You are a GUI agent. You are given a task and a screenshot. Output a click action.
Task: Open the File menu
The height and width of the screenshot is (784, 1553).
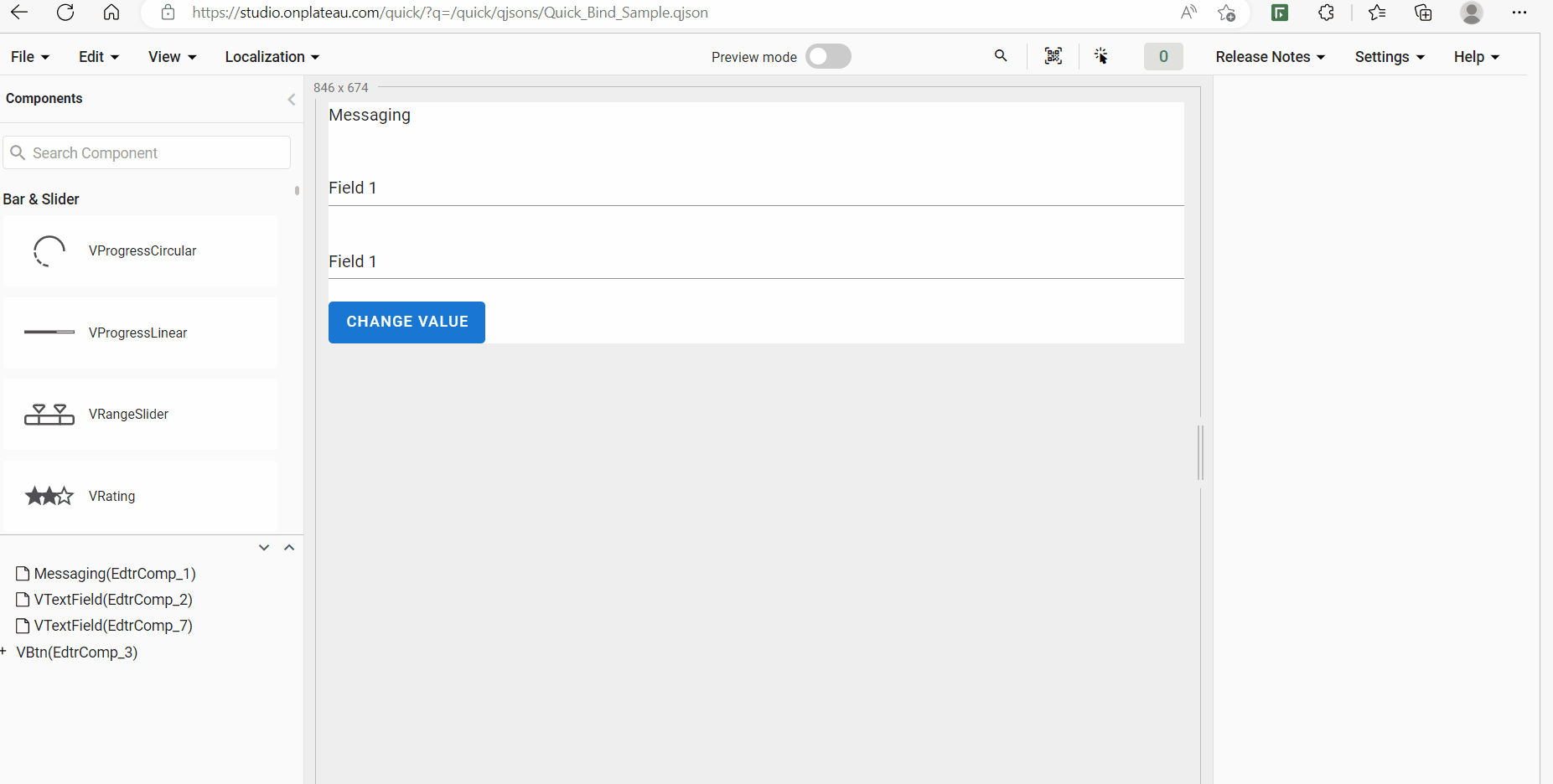pyautogui.click(x=30, y=57)
